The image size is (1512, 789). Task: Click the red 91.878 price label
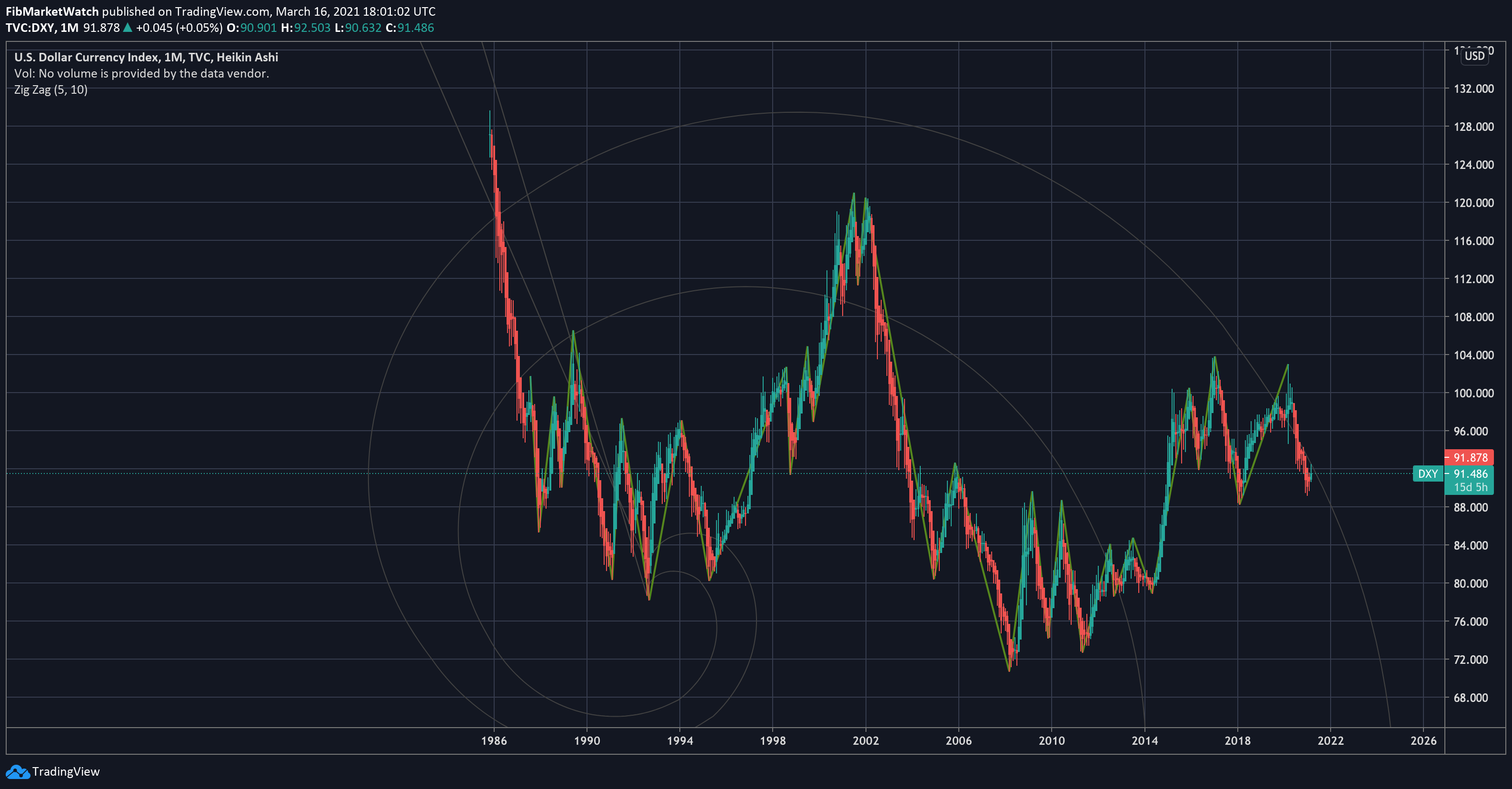[1469, 458]
